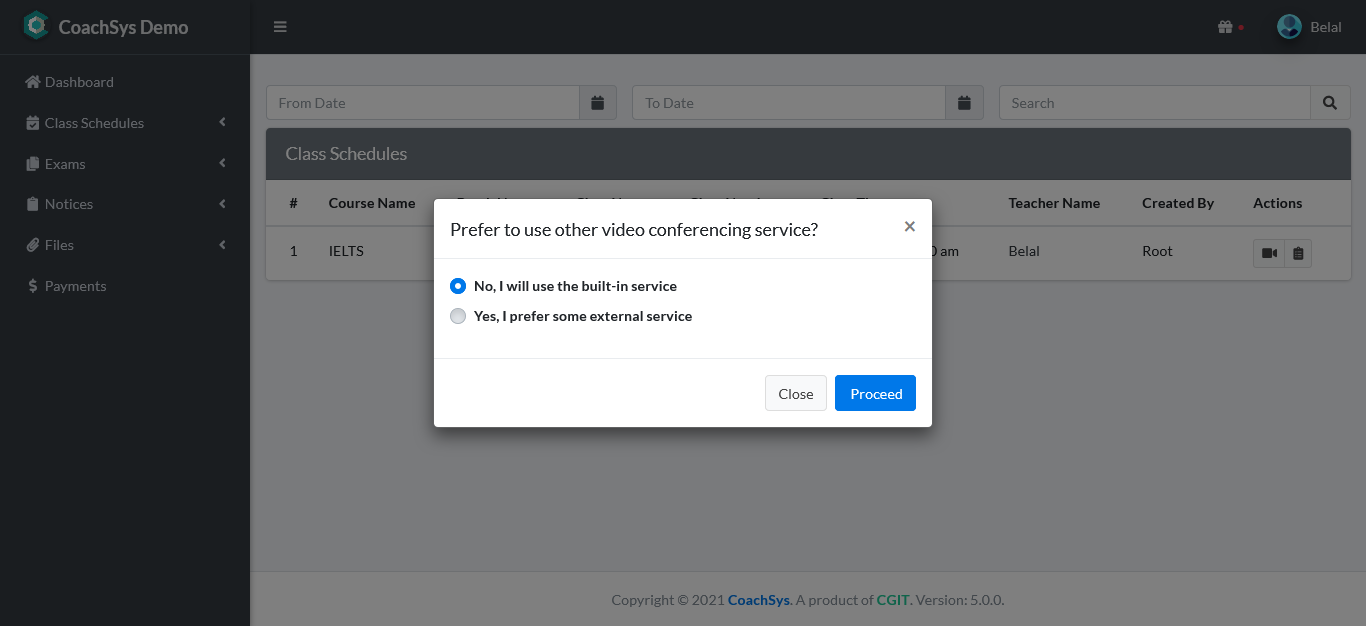Open the Belal profile avatar menu
Viewport: 1366px width, 626px height.
click(x=1289, y=26)
